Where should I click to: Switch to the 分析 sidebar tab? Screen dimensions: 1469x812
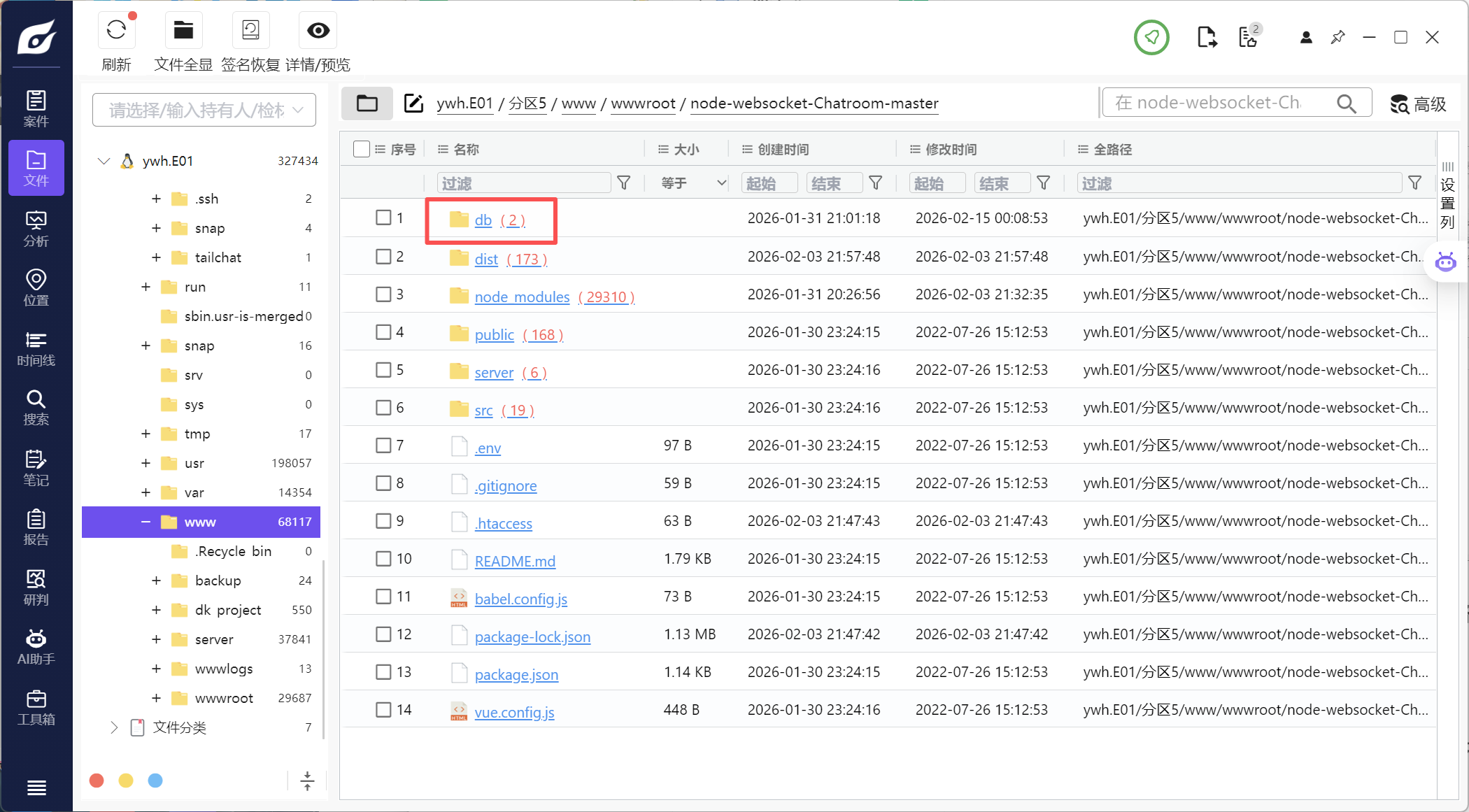tap(36, 229)
